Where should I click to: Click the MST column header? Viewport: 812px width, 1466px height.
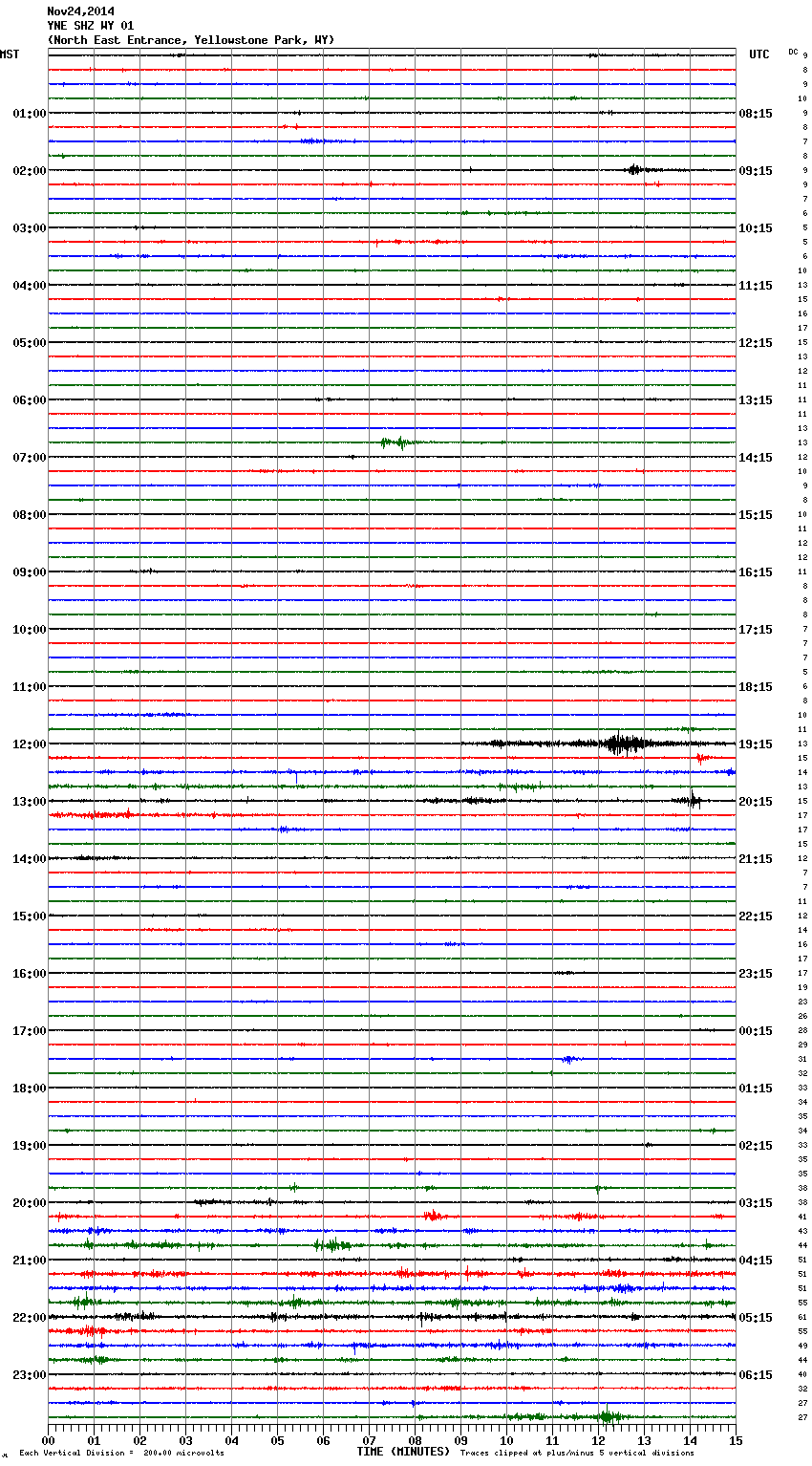click(x=10, y=54)
